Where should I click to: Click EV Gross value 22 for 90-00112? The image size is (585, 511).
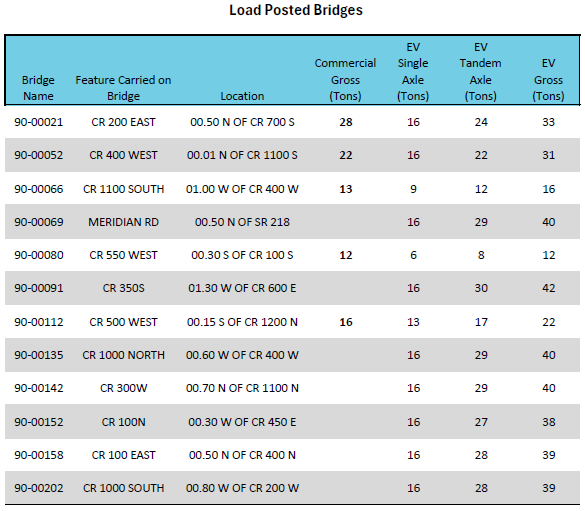point(549,322)
